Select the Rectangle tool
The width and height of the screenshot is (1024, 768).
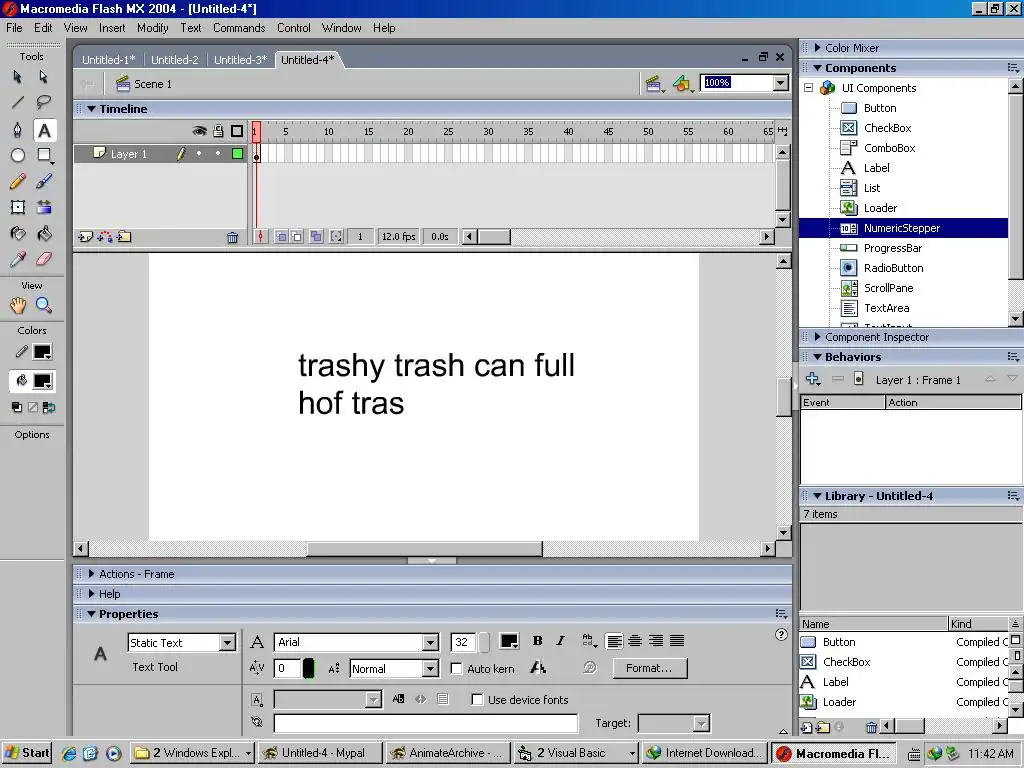[x=44, y=155]
